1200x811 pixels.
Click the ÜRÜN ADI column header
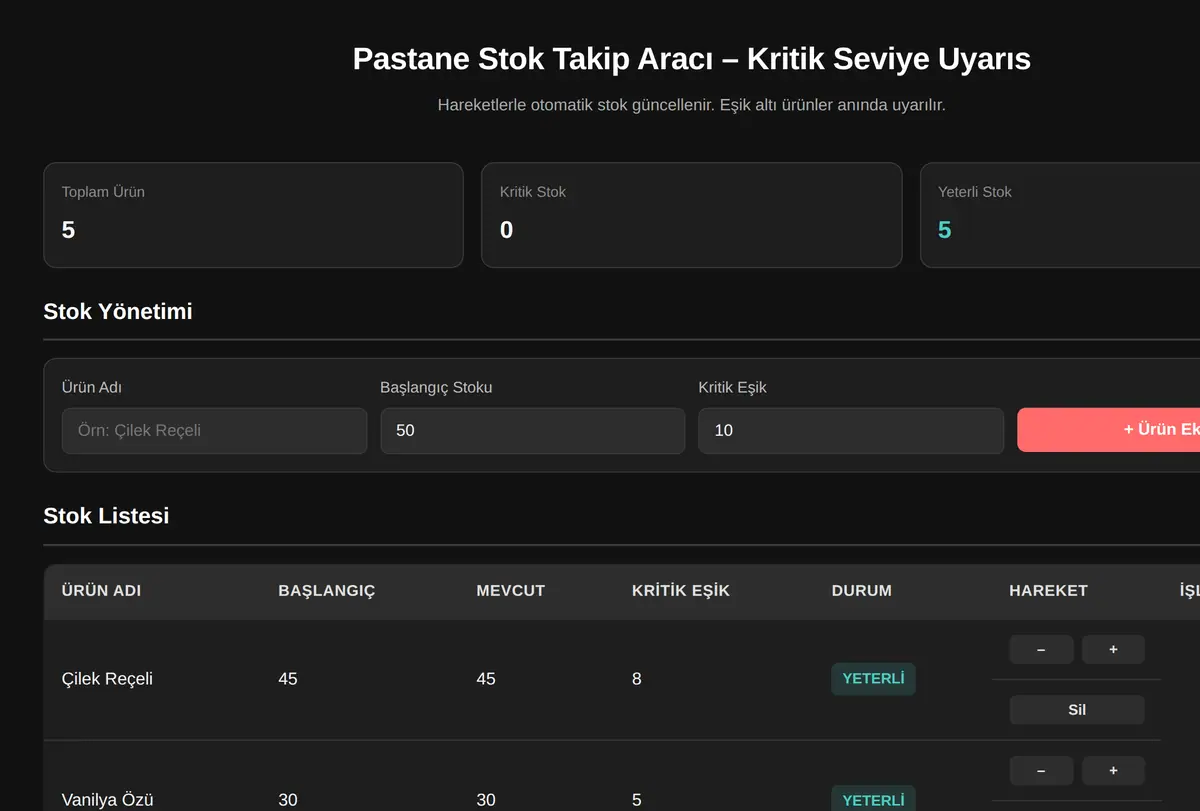(101, 591)
